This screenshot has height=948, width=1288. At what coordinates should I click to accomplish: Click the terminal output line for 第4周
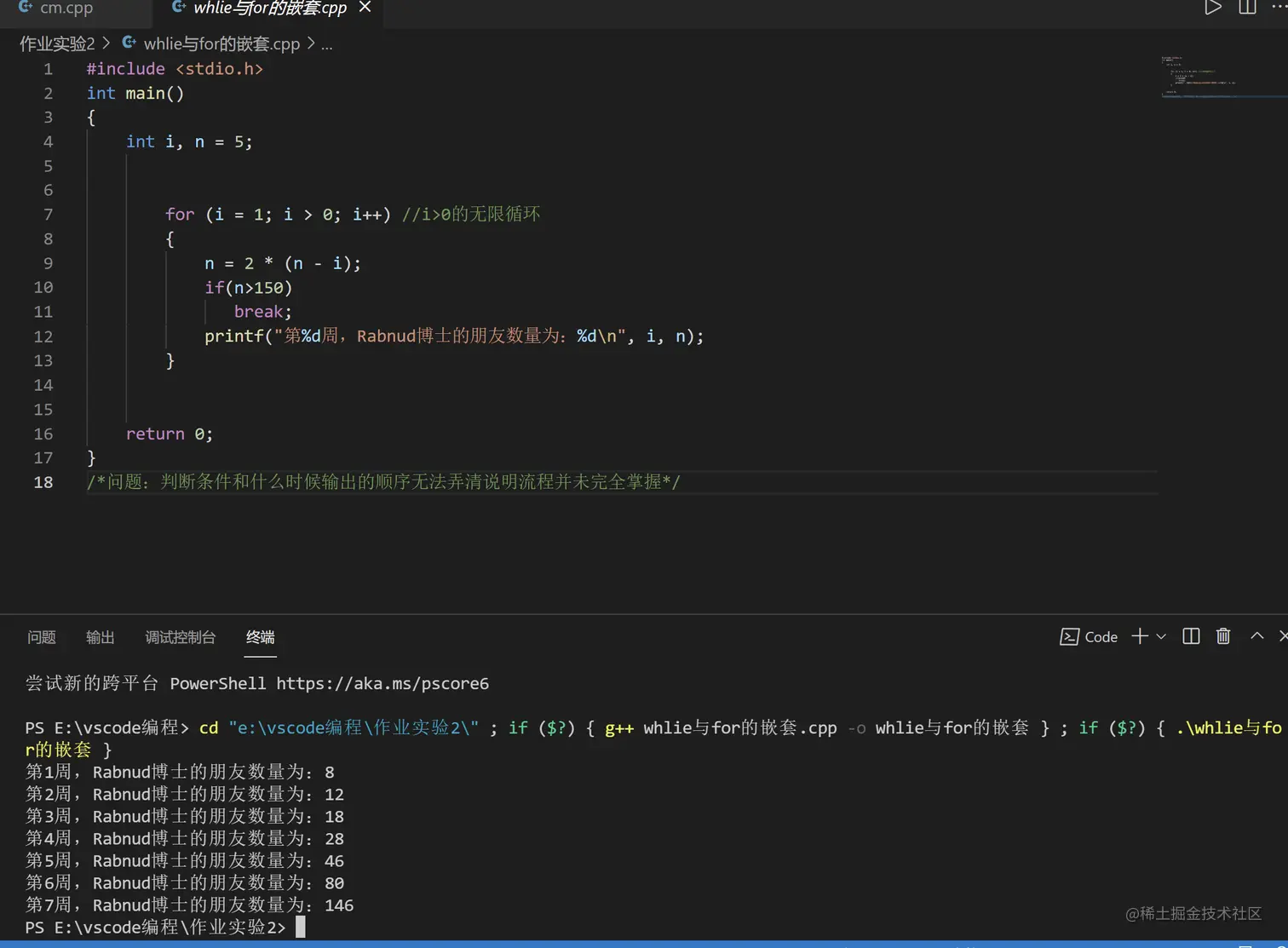coord(185,838)
